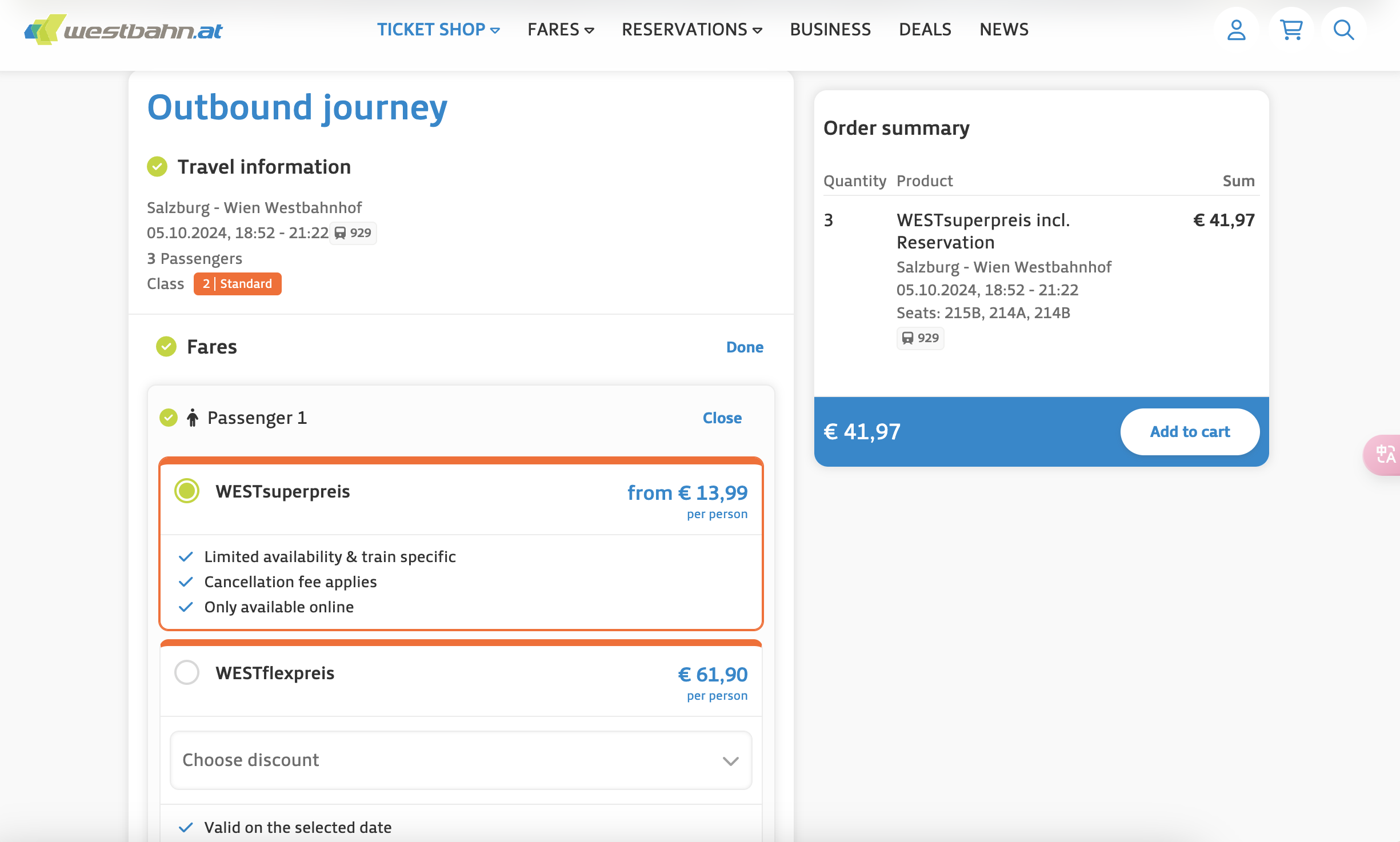
Task: Click the Outbound journey heading
Action: [297, 109]
